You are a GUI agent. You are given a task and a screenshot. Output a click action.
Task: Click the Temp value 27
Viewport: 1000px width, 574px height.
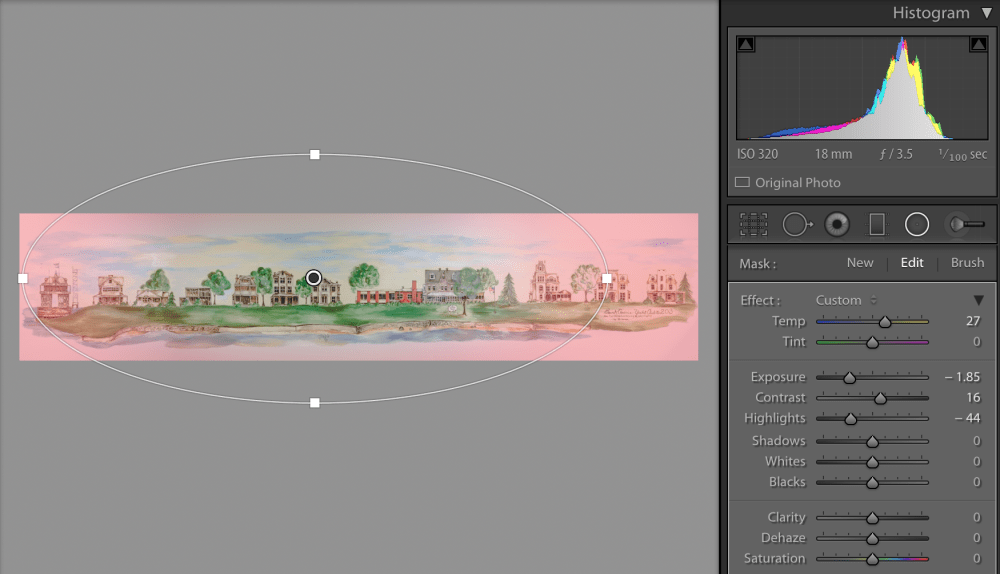[x=973, y=321]
